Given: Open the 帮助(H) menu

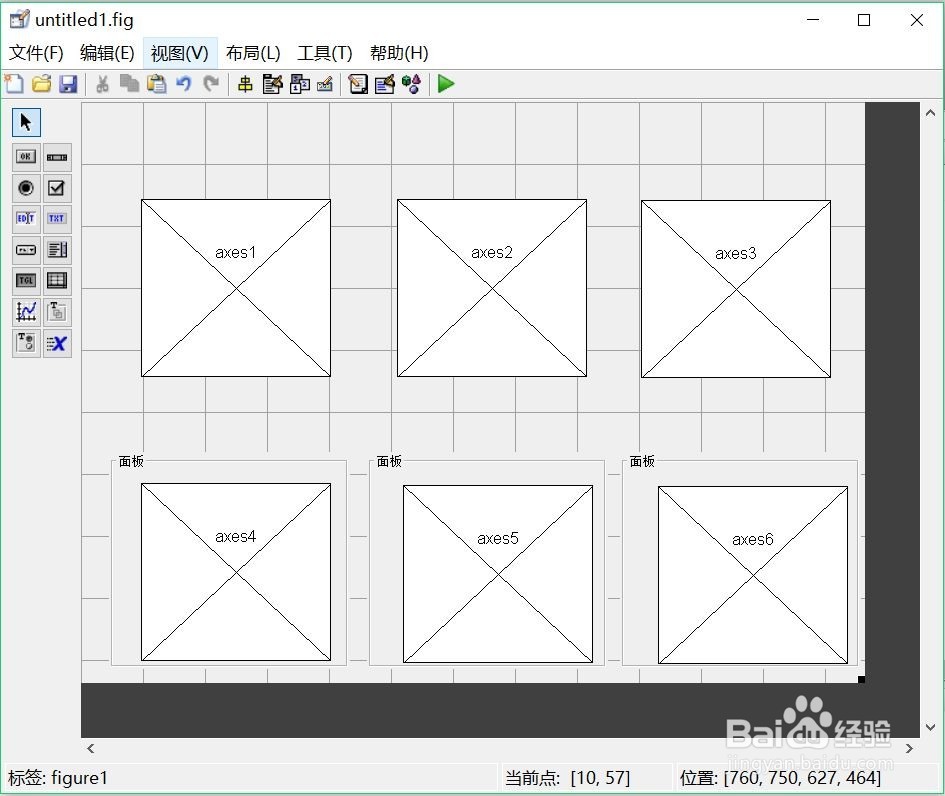Looking at the screenshot, I should click(x=399, y=53).
